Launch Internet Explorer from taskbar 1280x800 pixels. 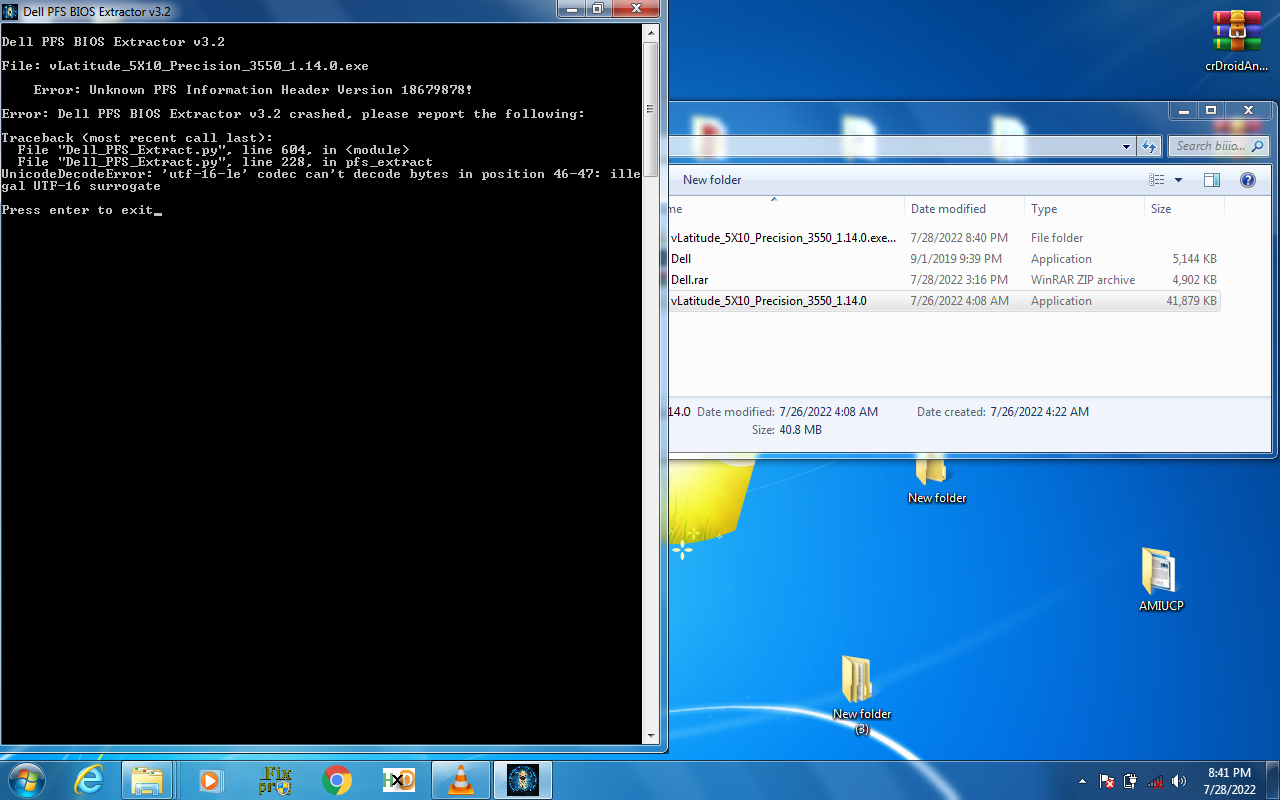click(x=89, y=779)
